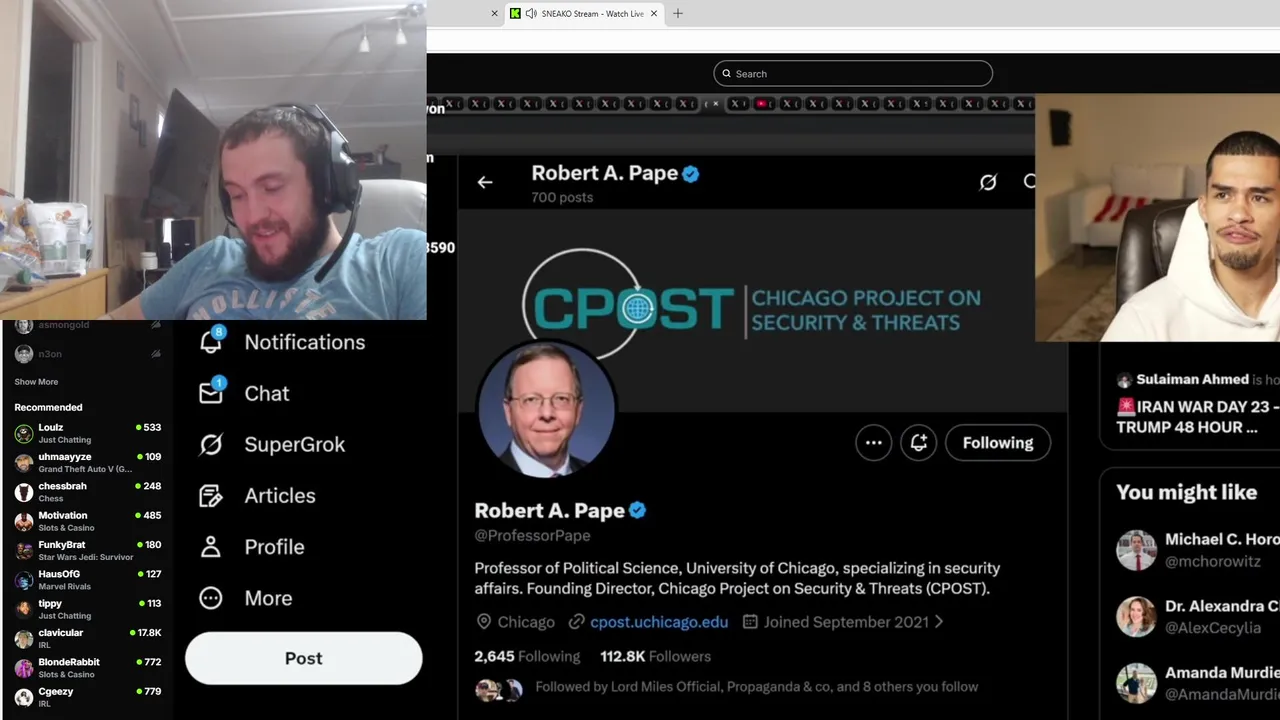The height and width of the screenshot is (720, 1280).
Task: Click Show More in followed channels
Action: (x=36, y=381)
